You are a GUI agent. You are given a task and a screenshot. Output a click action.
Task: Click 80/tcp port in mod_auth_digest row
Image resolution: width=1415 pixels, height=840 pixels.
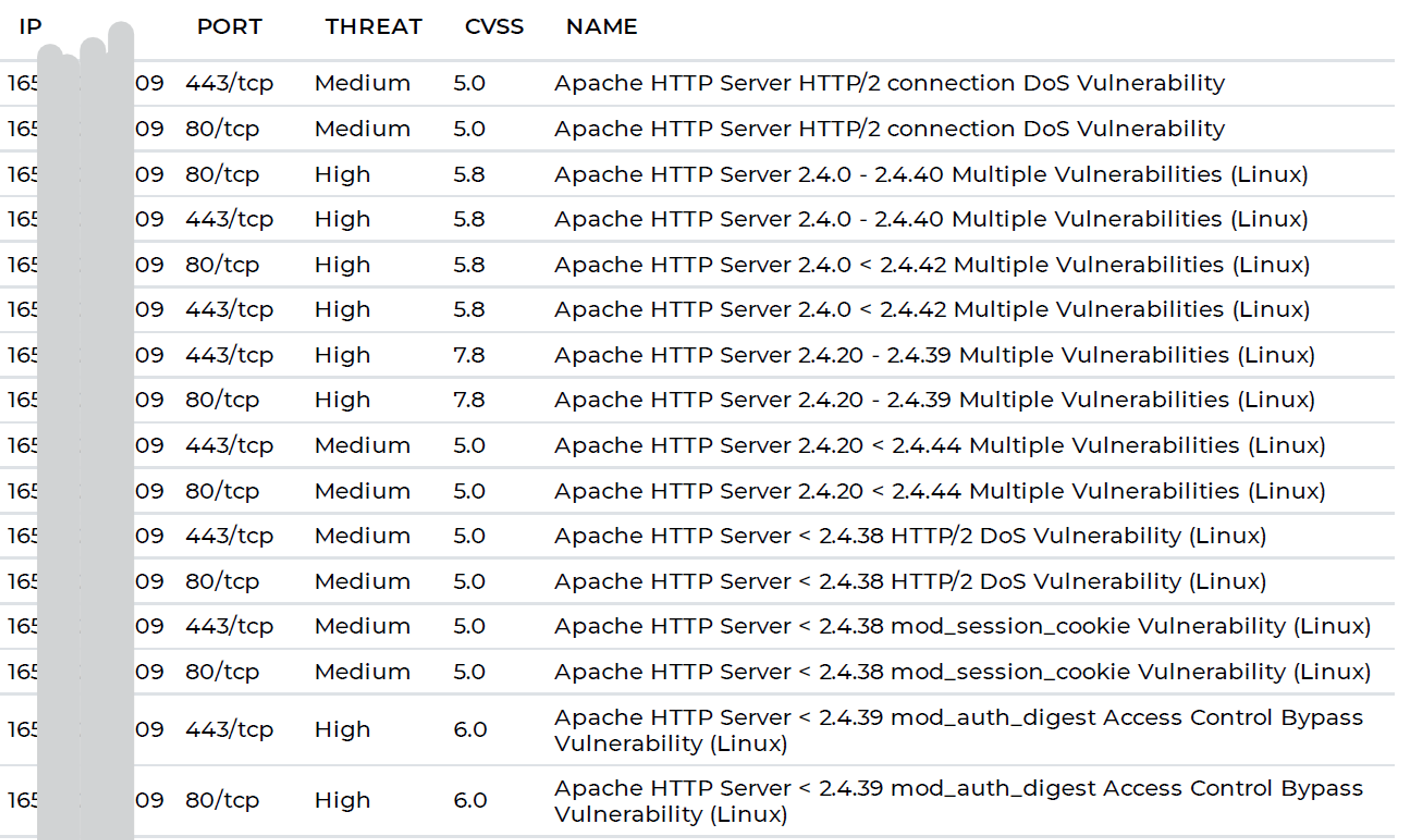click(x=222, y=801)
